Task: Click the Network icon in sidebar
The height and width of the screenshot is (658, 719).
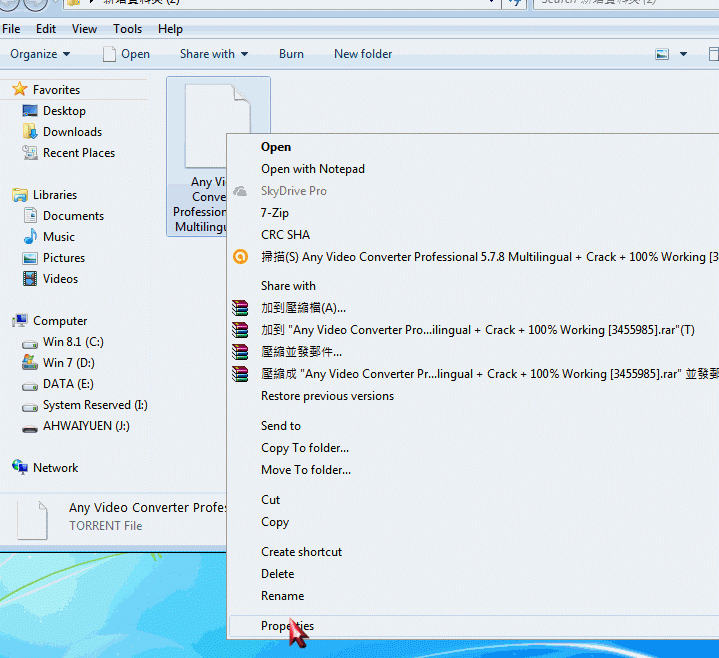Action: coord(20,467)
